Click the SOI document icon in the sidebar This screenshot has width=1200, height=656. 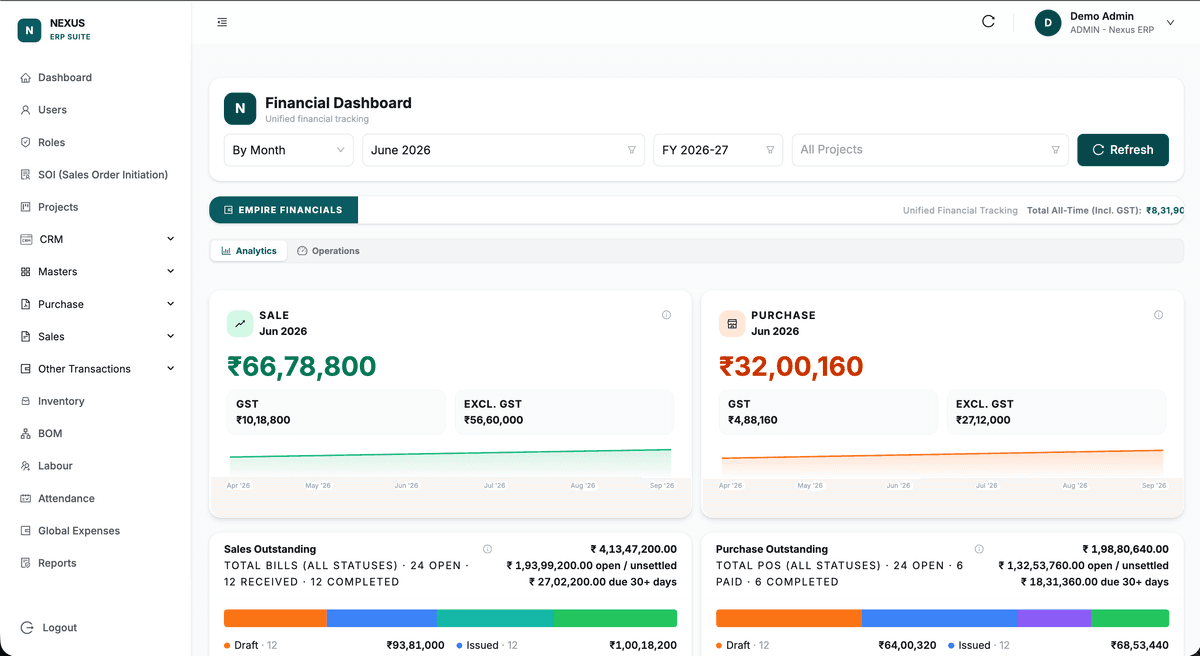pyautogui.click(x=26, y=175)
